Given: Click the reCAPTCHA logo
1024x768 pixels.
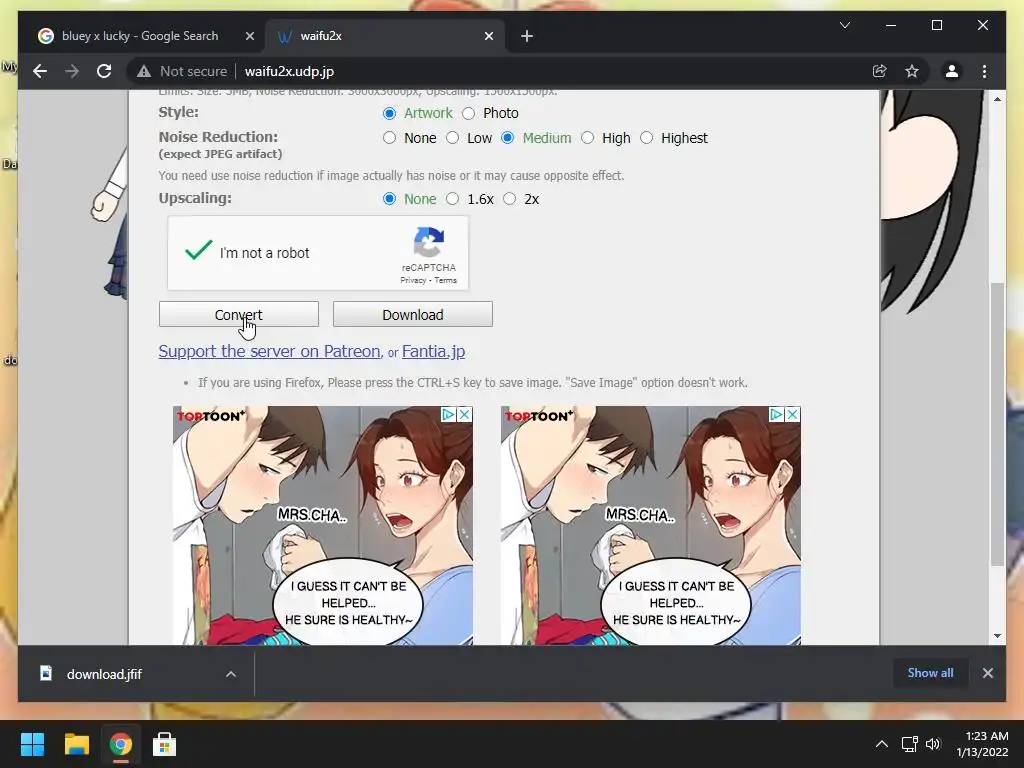Looking at the screenshot, I should [428, 242].
